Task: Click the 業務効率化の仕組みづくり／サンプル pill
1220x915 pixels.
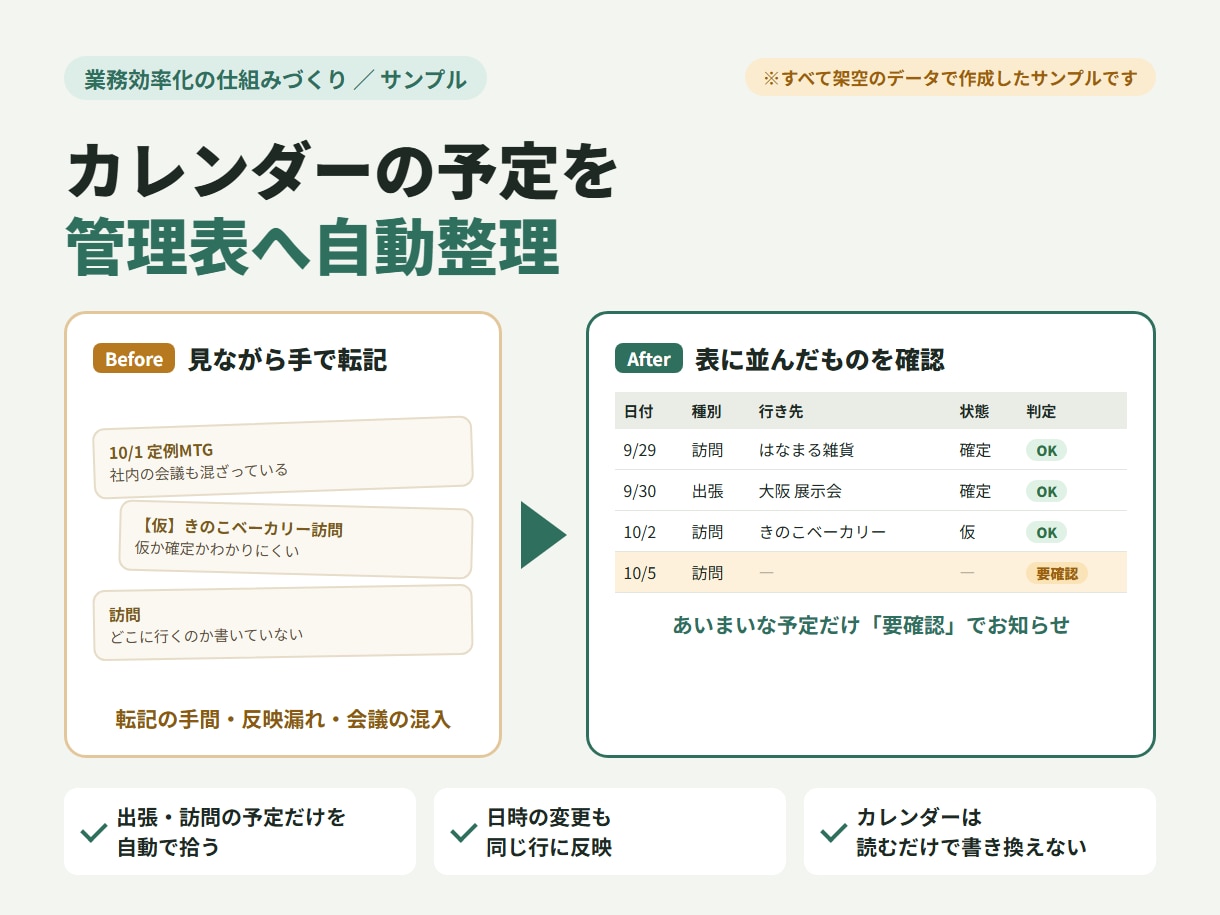Action: [275, 79]
